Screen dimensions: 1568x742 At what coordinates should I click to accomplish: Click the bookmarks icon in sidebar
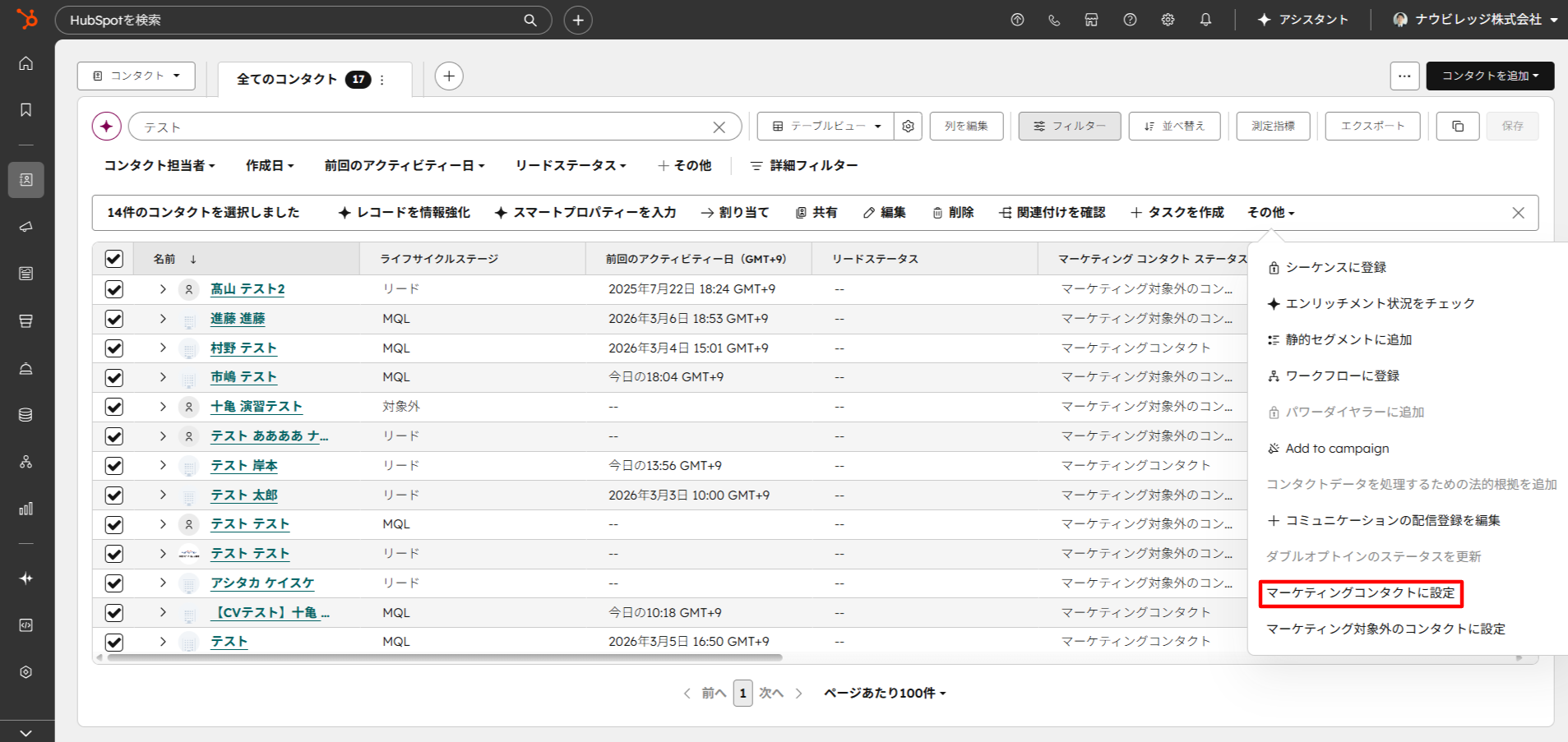pos(26,110)
